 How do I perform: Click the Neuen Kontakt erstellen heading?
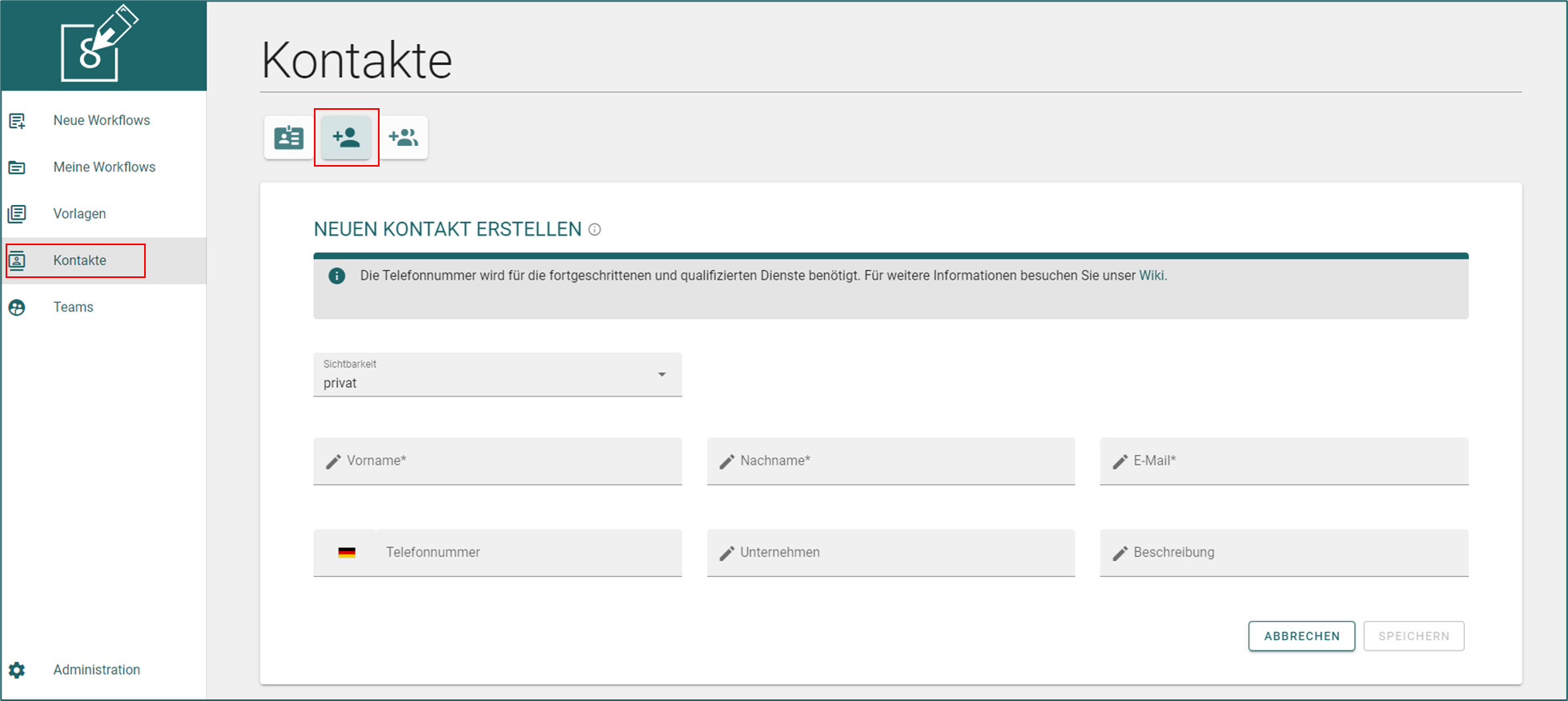[448, 229]
